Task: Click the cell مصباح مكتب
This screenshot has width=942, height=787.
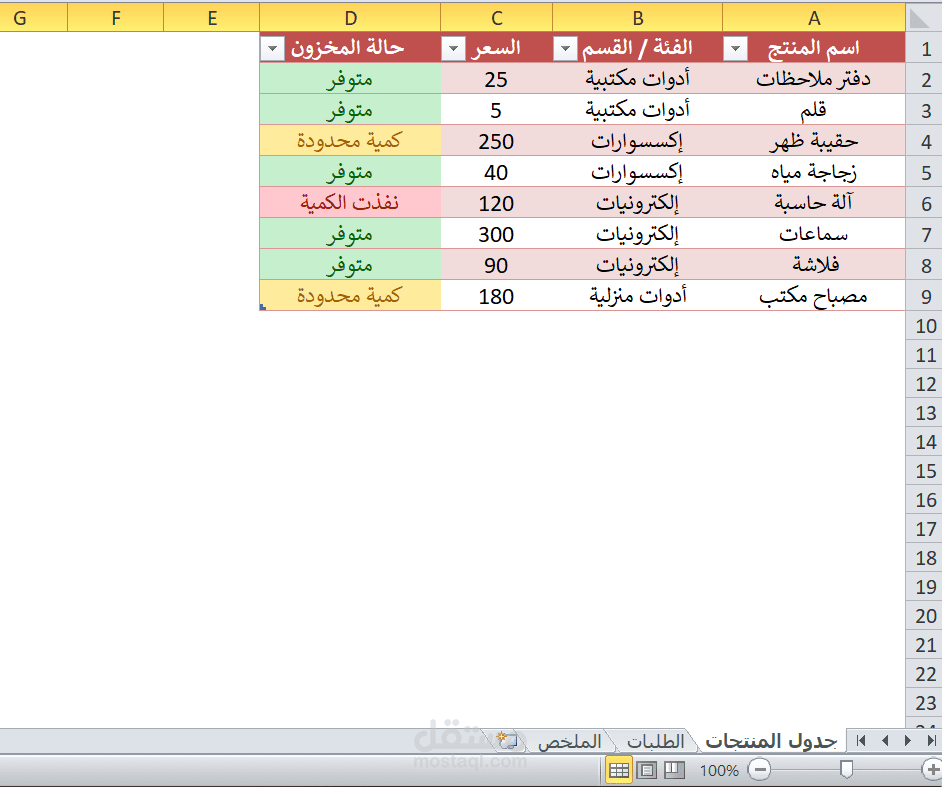Action: [814, 296]
